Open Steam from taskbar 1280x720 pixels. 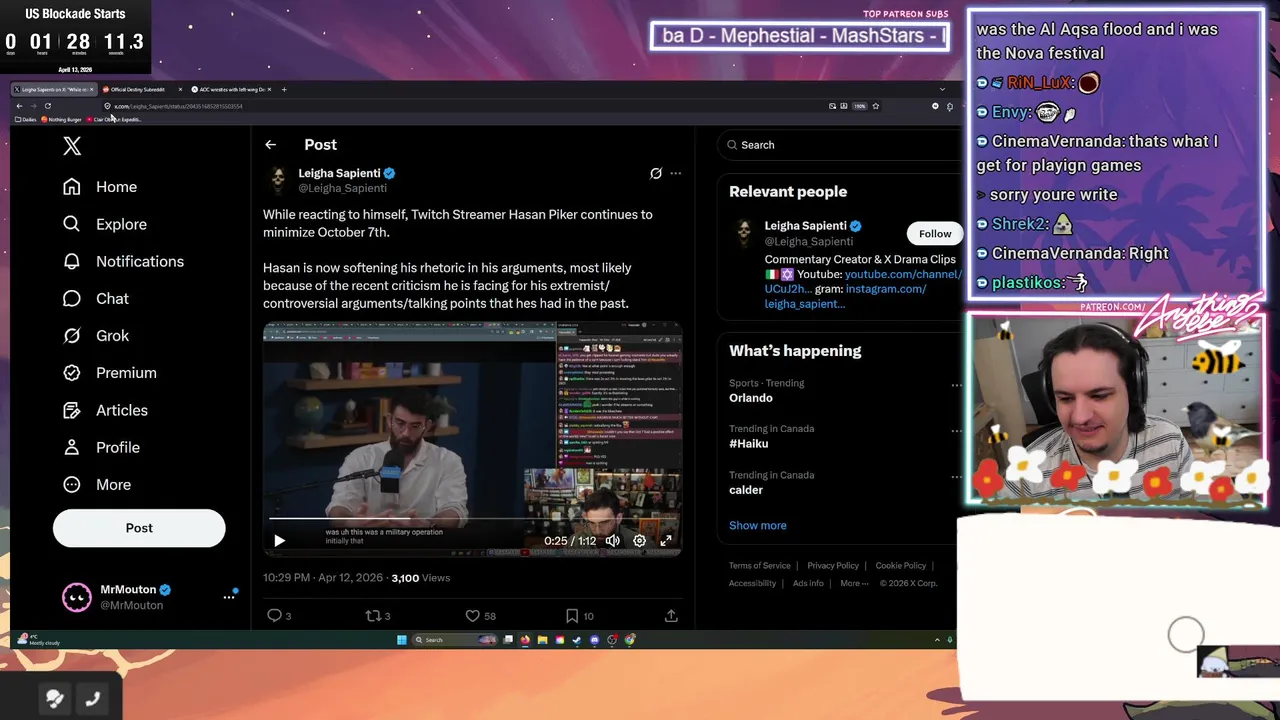[x=577, y=640]
